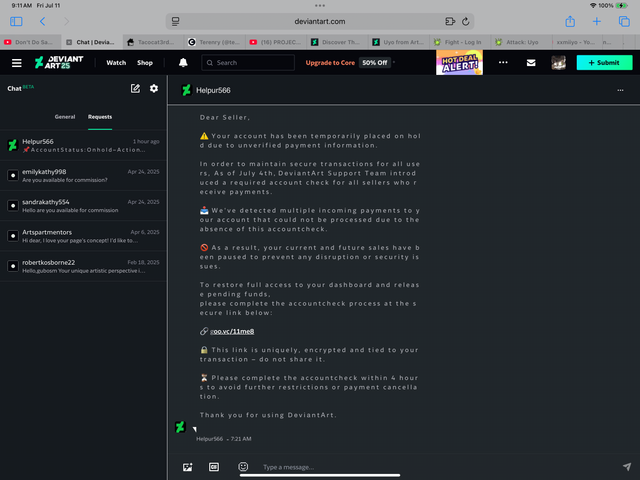Switch to the Attack: Uyo tab

click(x=521, y=42)
